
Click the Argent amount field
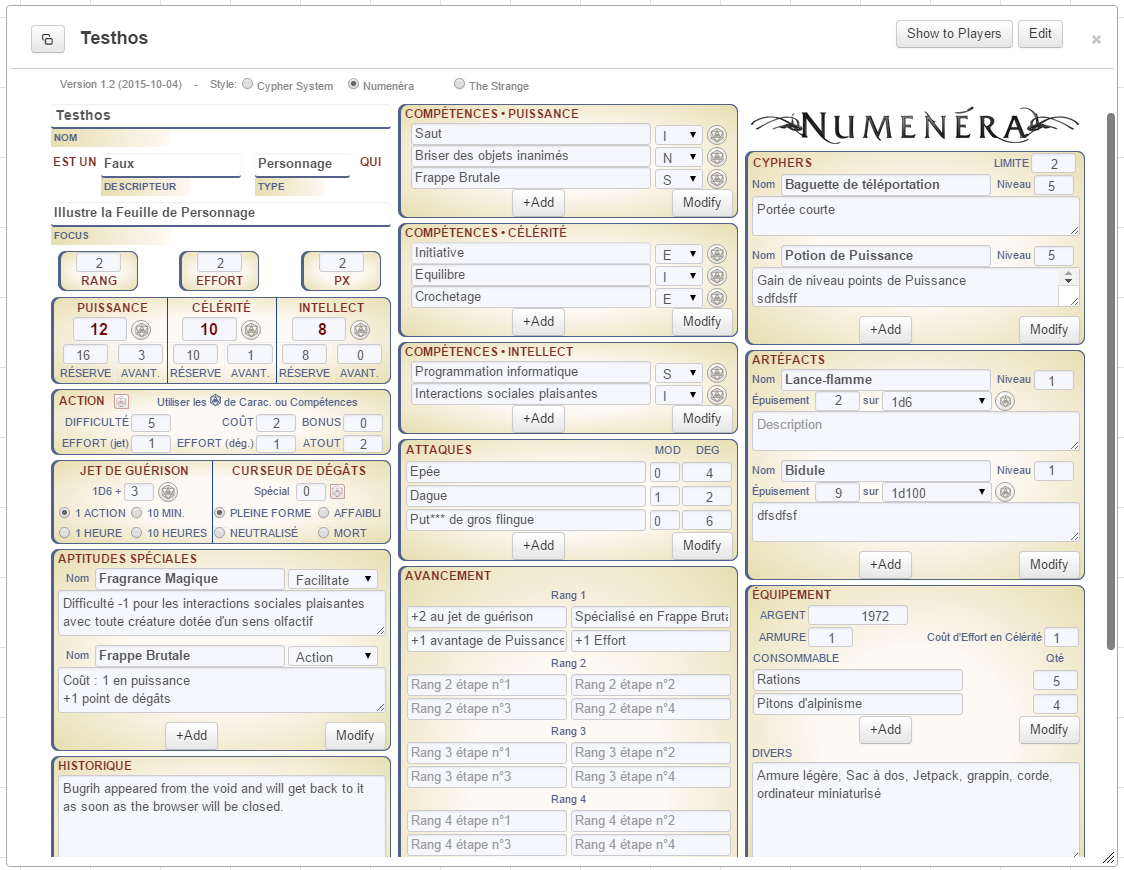[857, 616]
